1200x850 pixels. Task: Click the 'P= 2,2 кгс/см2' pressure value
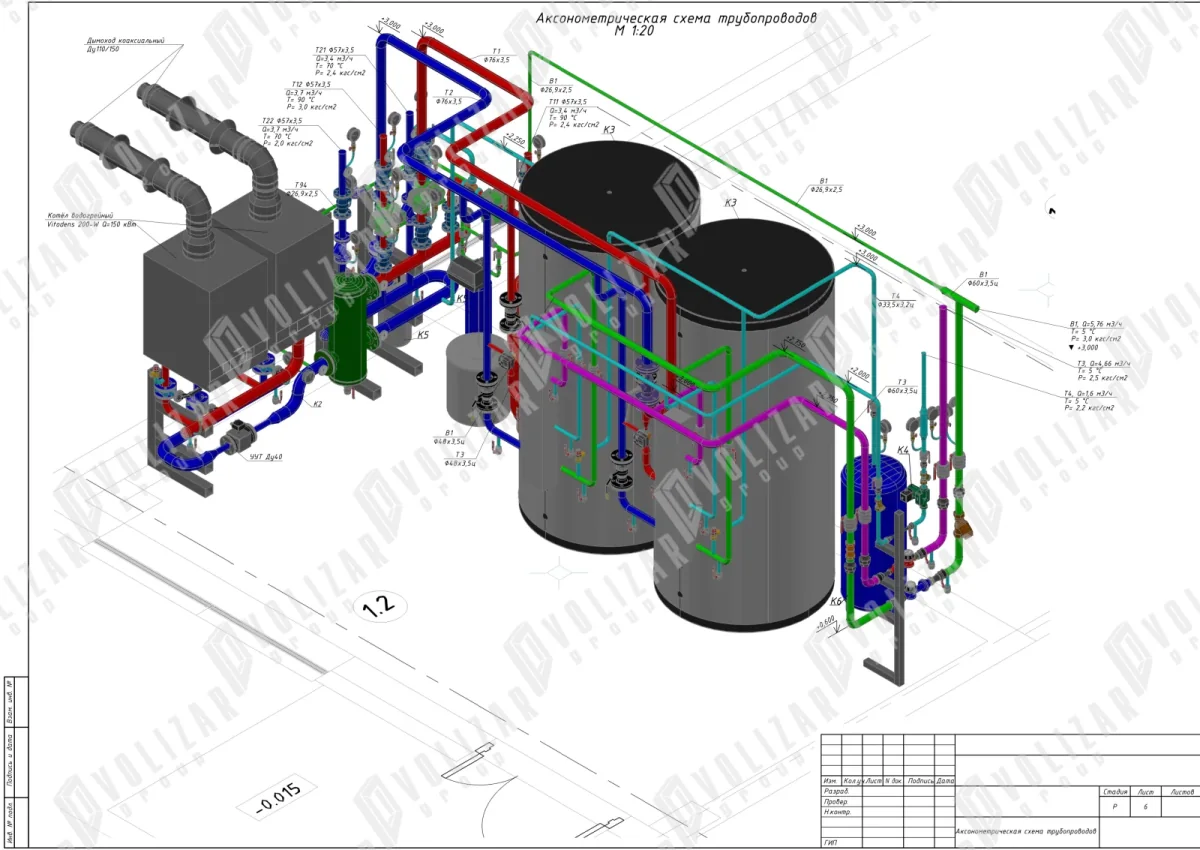pyautogui.click(x=1089, y=408)
